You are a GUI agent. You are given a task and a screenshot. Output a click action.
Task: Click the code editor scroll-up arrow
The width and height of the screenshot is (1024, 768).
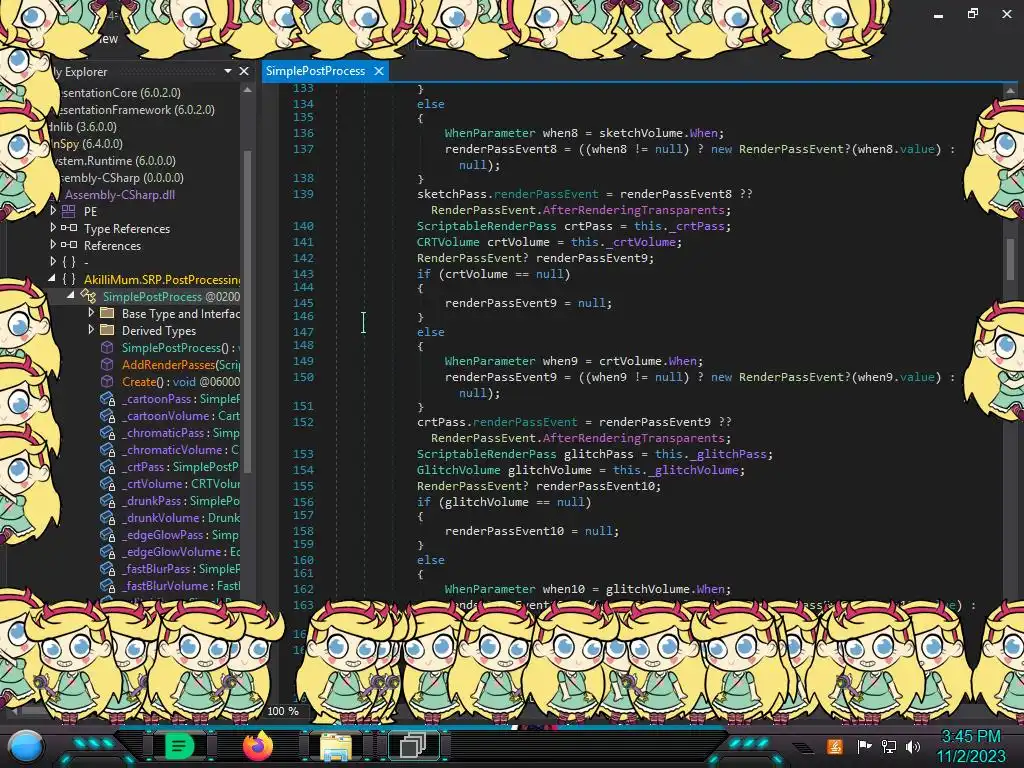point(1010,91)
